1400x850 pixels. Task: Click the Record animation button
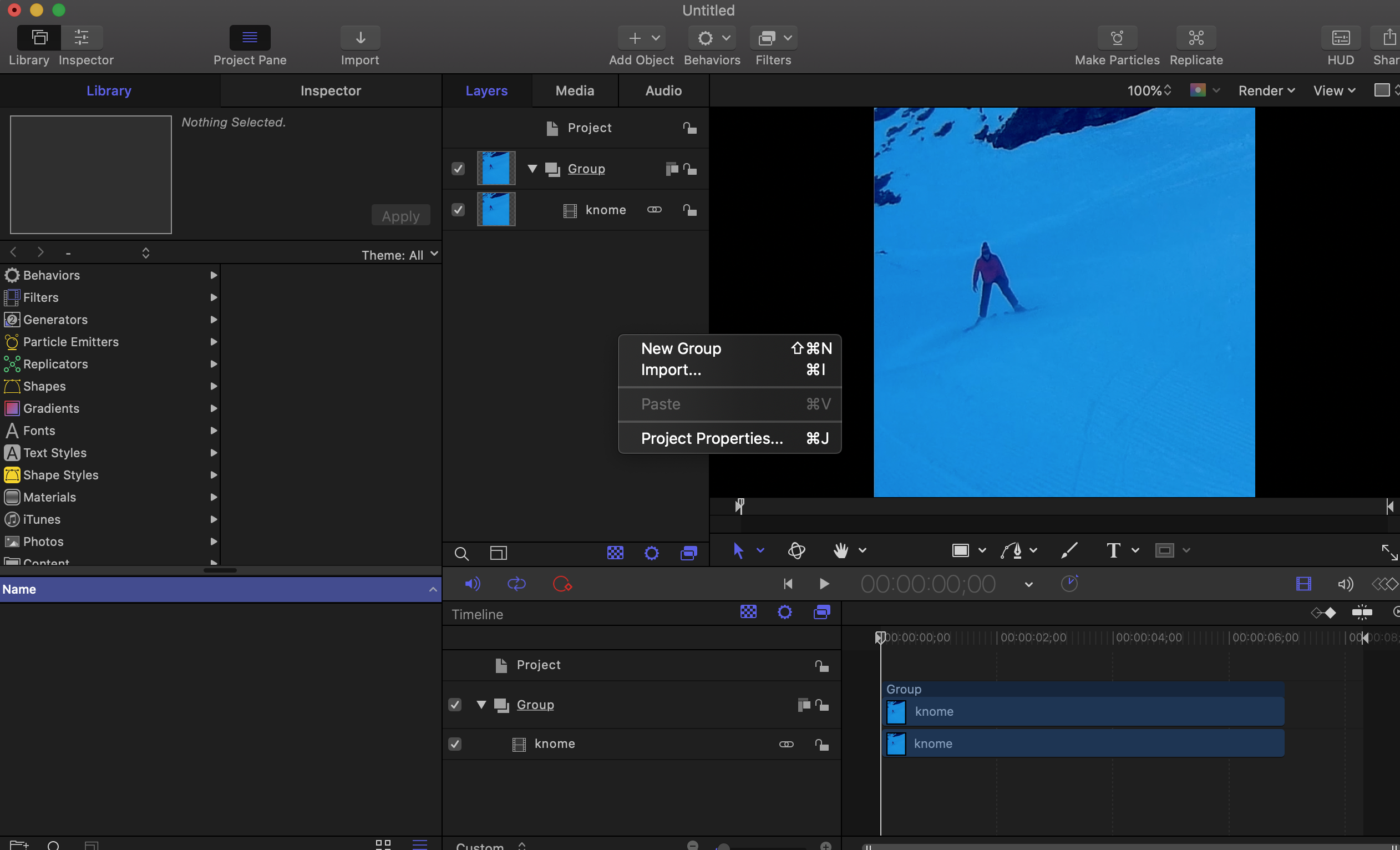[x=562, y=584]
